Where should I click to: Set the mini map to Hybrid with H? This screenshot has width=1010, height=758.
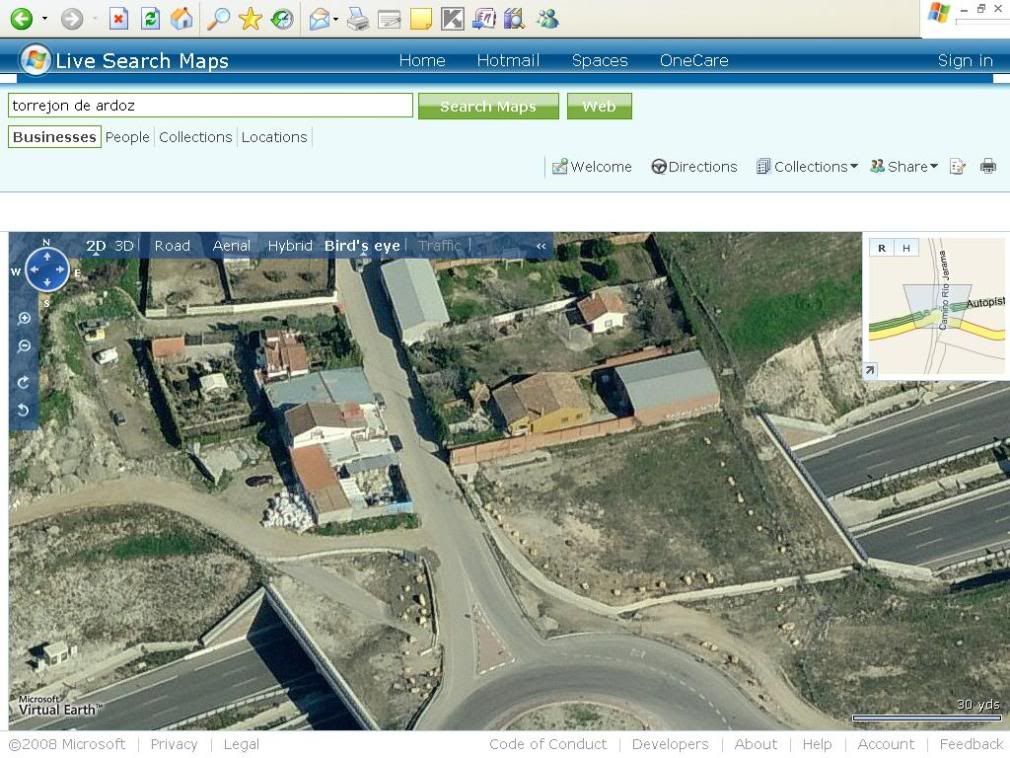pyautogui.click(x=905, y=248)
